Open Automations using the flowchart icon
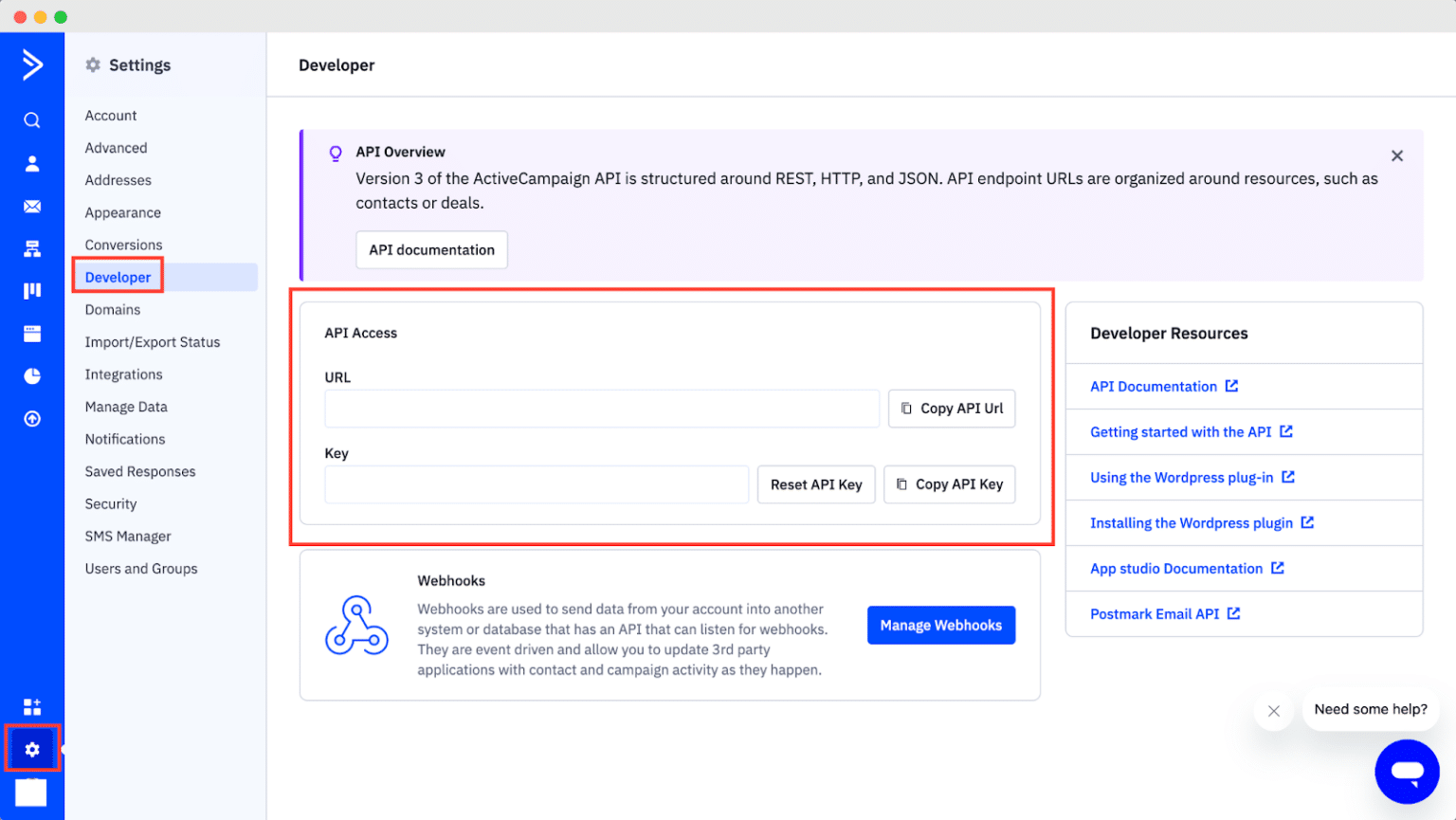The image size is (1456, 820). point(31,247)
